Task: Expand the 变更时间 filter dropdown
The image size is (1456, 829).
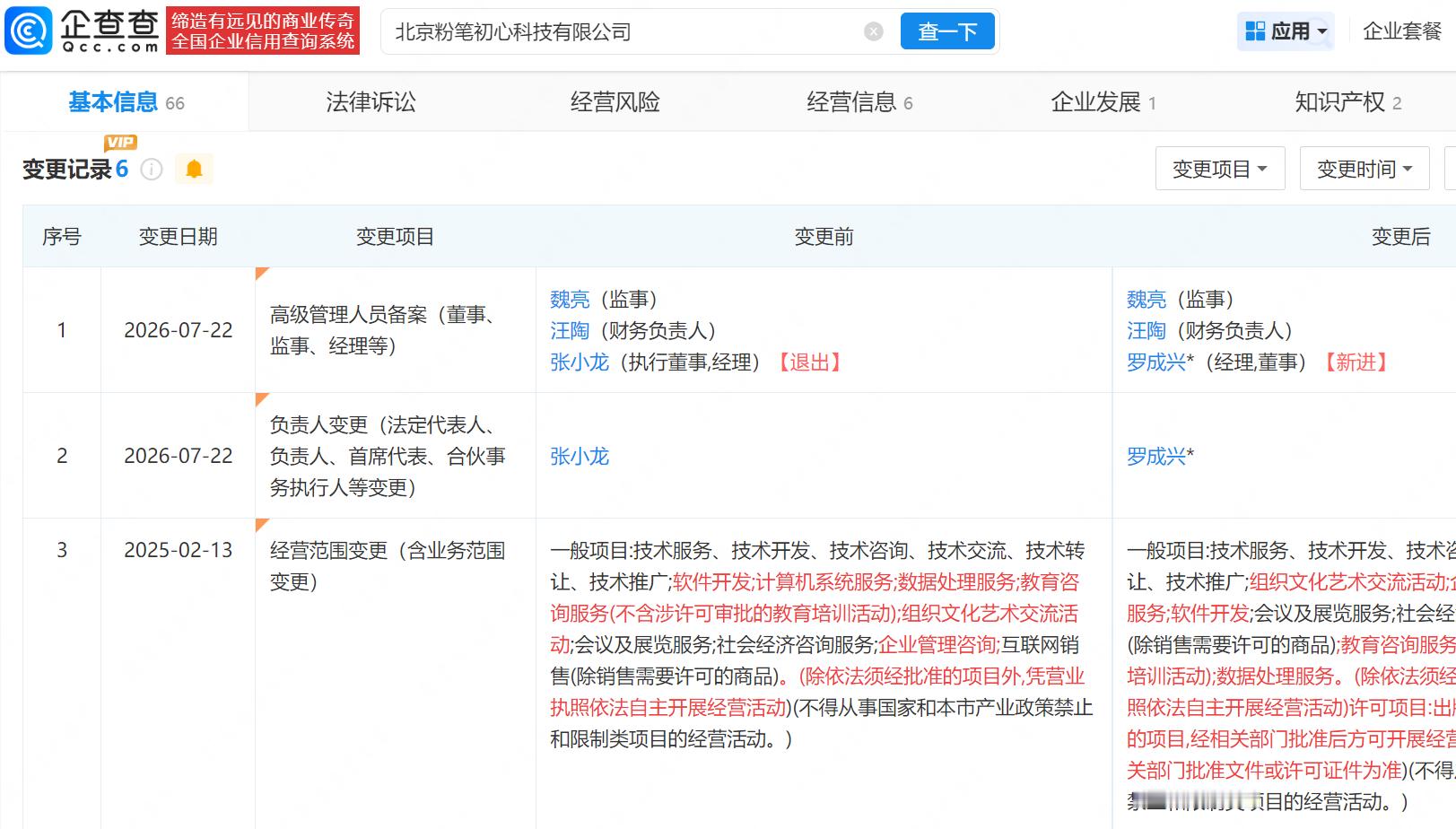Action: [x=1364, y=169]
